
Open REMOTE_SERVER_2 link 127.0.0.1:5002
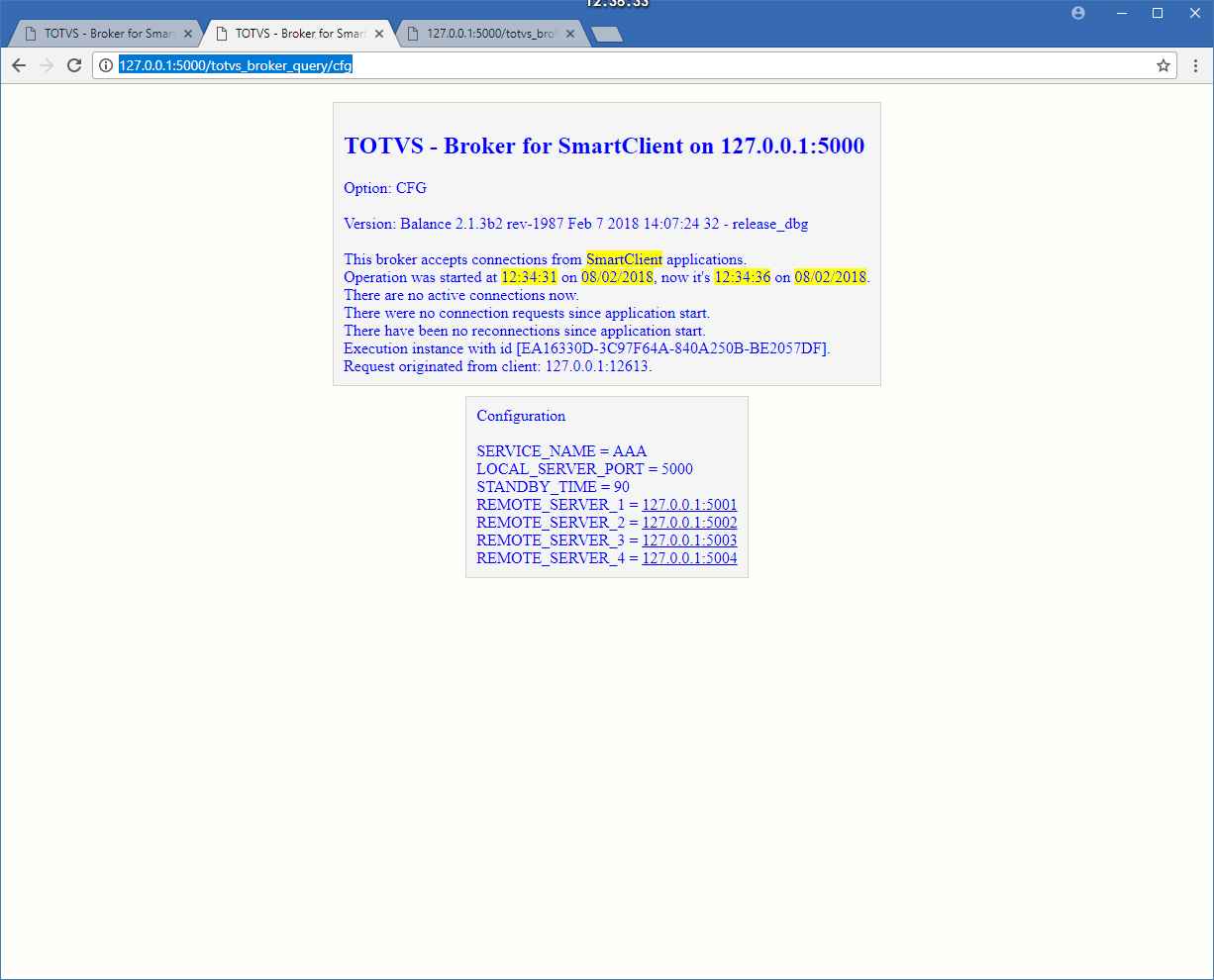tap(689, 523)
